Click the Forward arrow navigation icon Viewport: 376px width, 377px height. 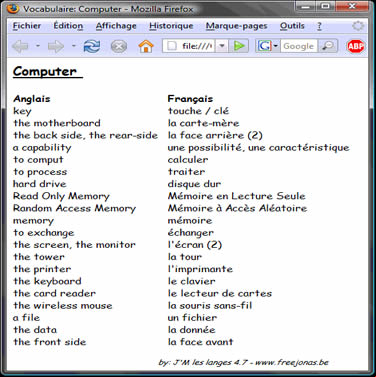click(x=56, y=46)
